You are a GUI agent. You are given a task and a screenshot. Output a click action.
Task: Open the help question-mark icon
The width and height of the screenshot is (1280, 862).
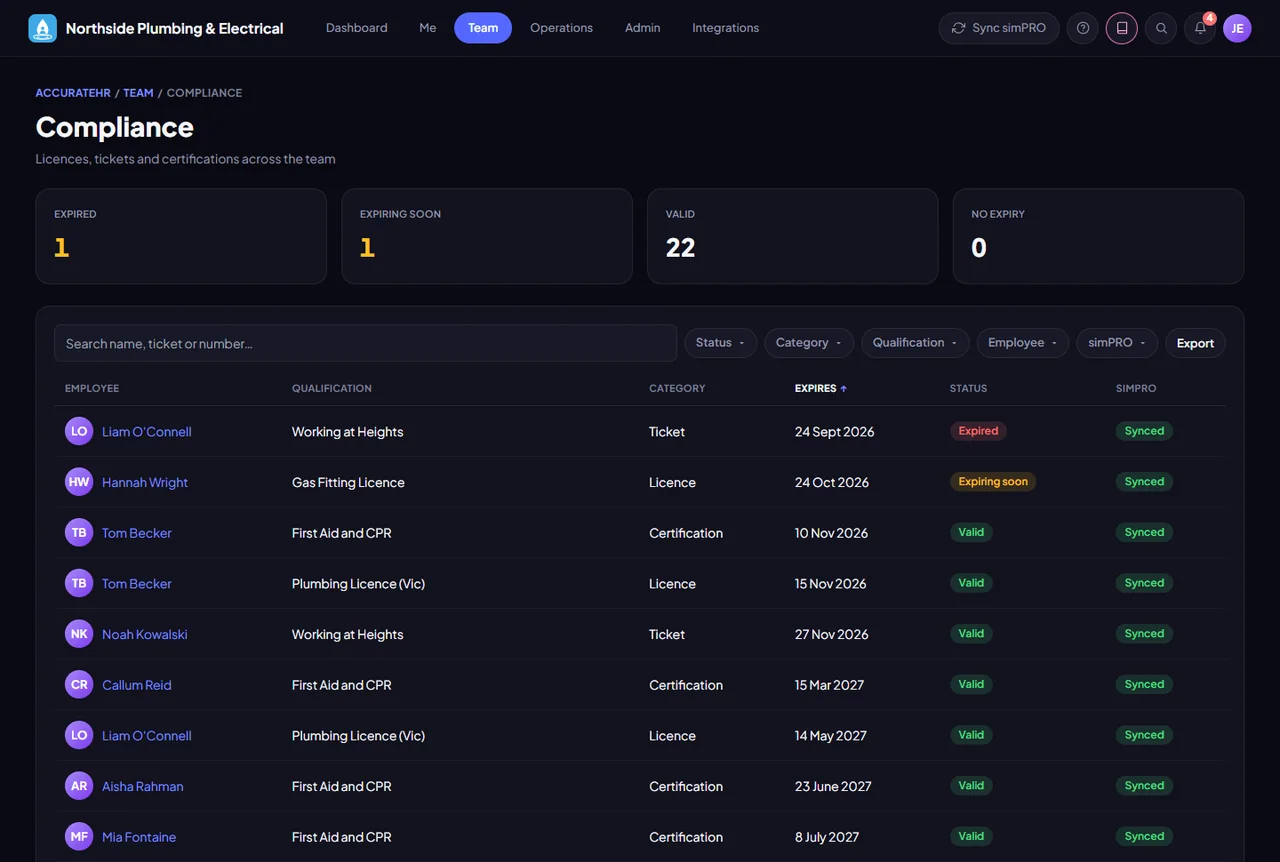(1083, 28)
